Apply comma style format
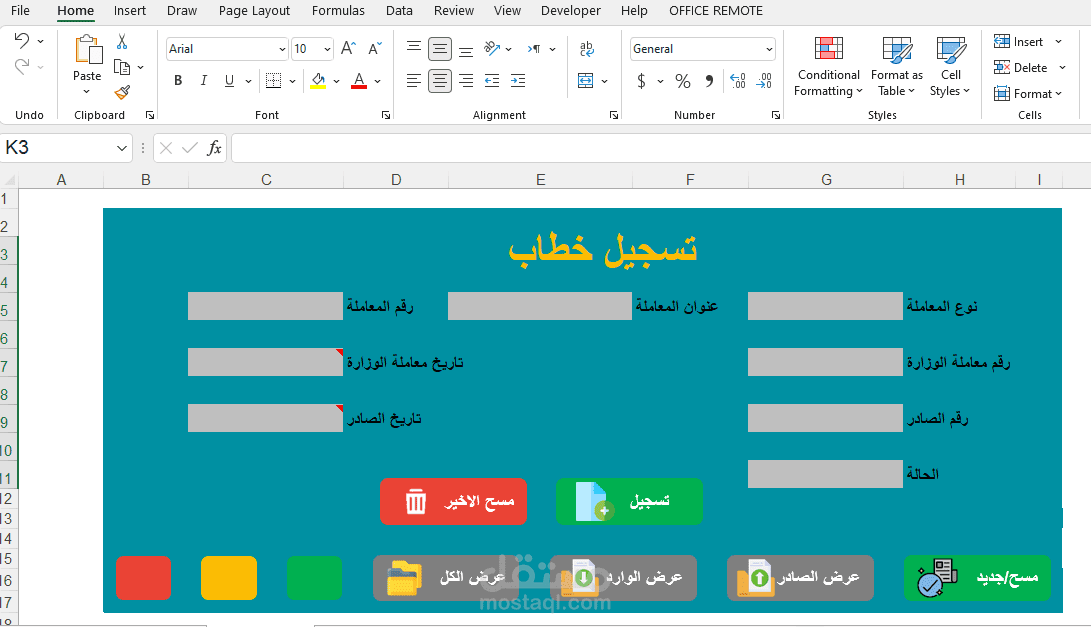The width and height of the screenshot is (1091, 627). tap(709, 81)
